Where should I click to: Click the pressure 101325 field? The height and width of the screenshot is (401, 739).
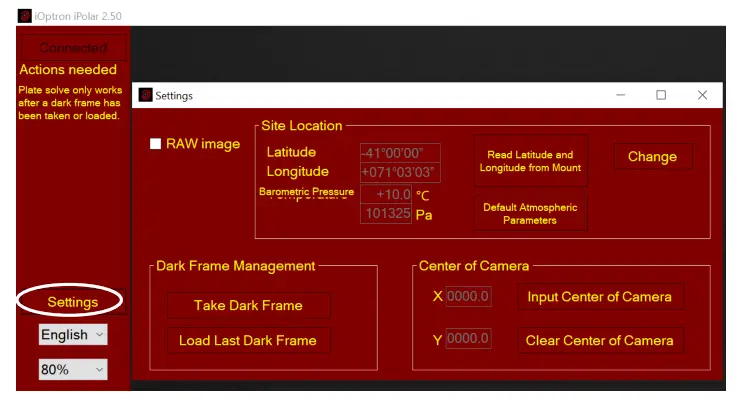point(386,213)
